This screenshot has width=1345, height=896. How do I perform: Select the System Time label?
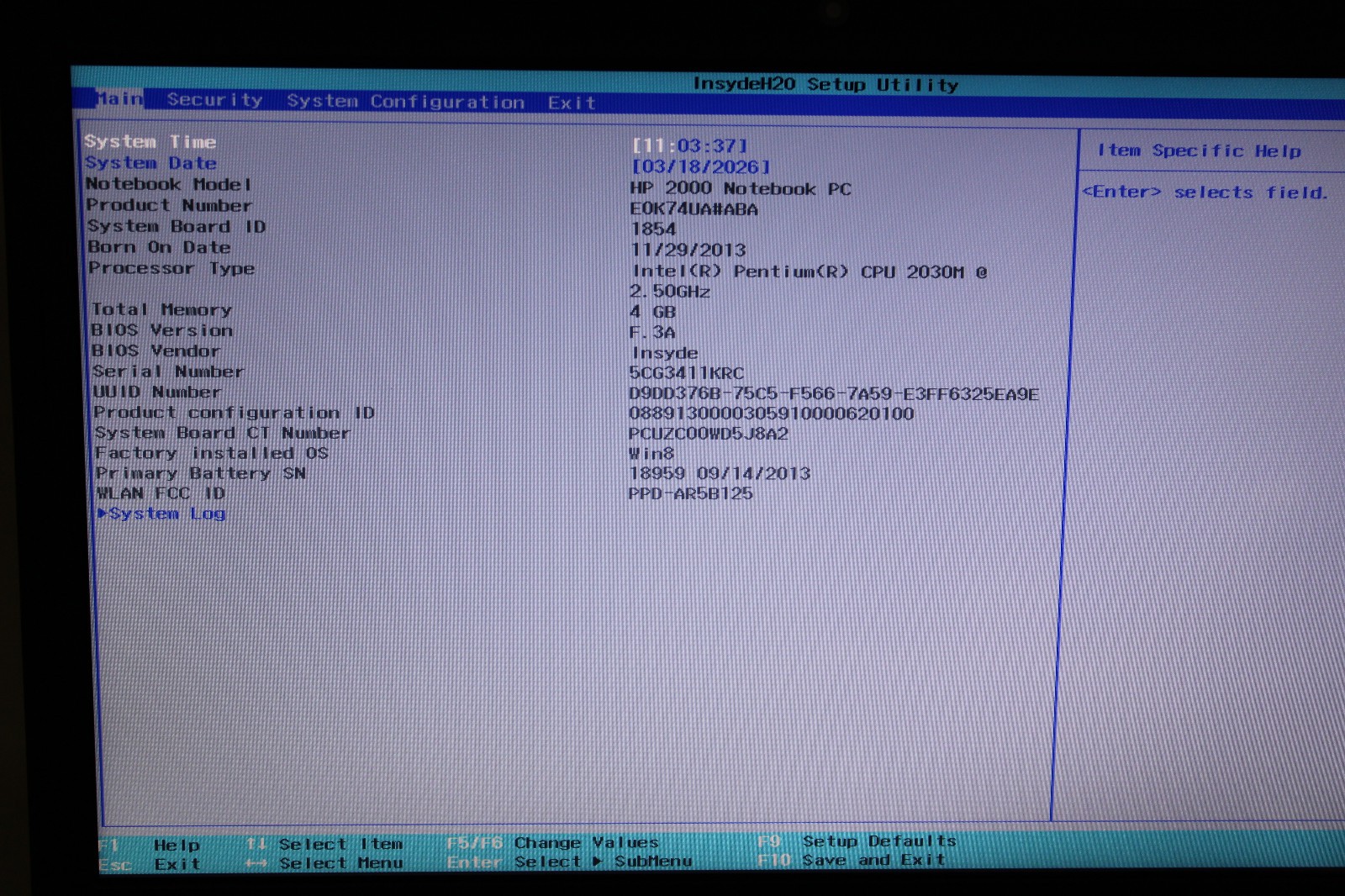[x=150, y=142]
